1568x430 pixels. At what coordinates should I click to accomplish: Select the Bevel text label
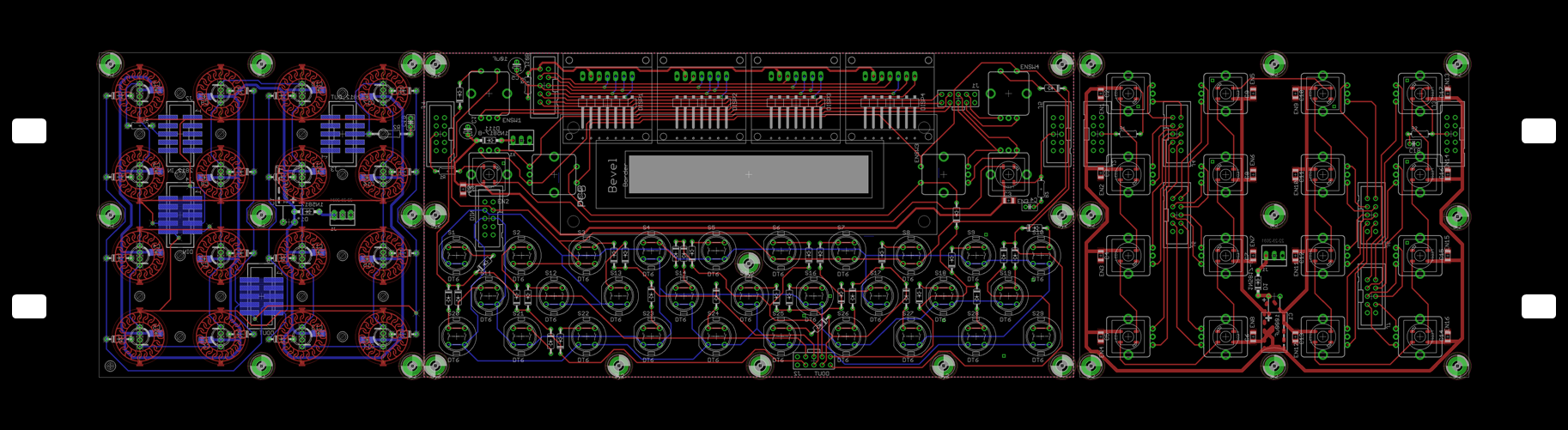613,175
